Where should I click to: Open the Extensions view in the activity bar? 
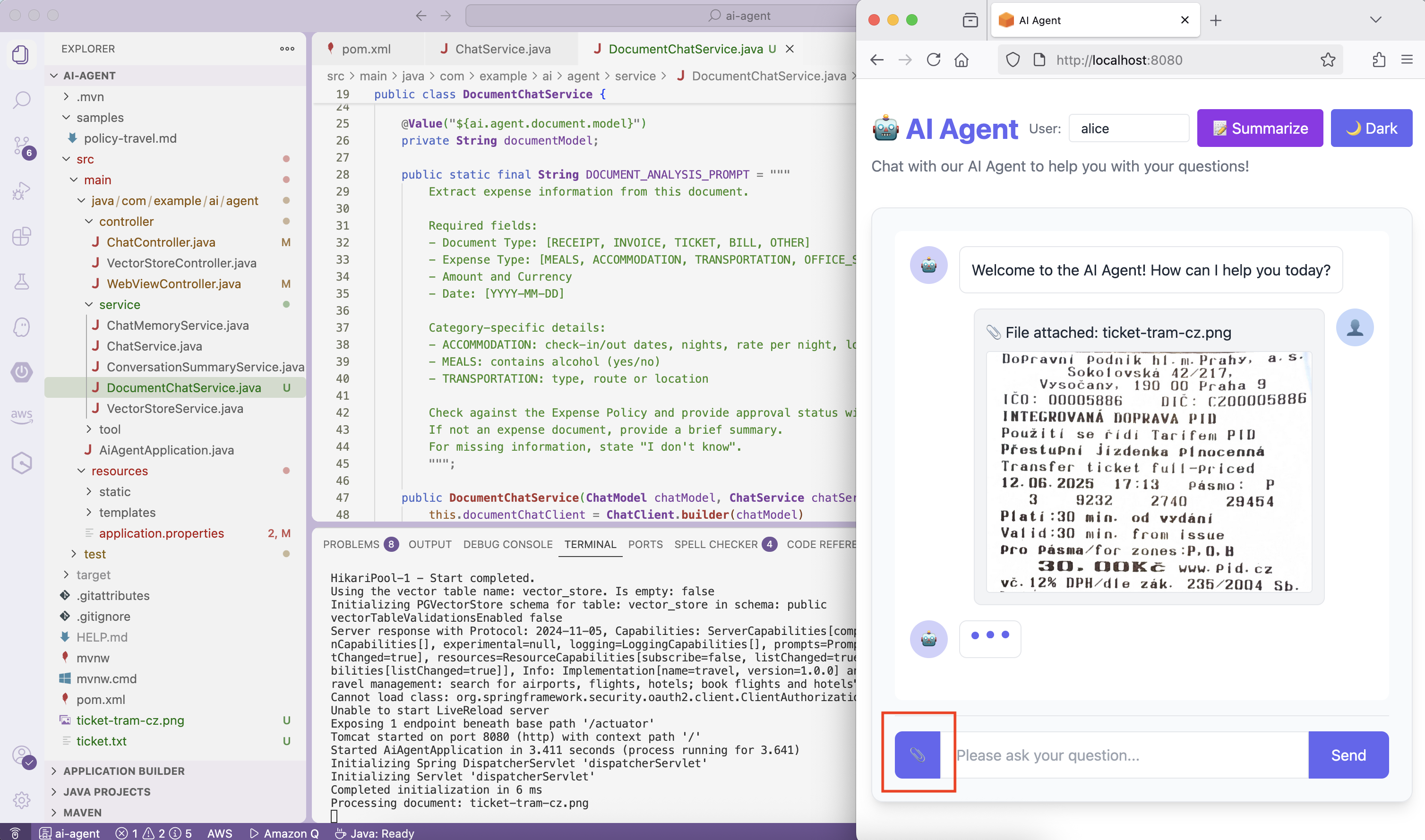[x=22, y=236]
